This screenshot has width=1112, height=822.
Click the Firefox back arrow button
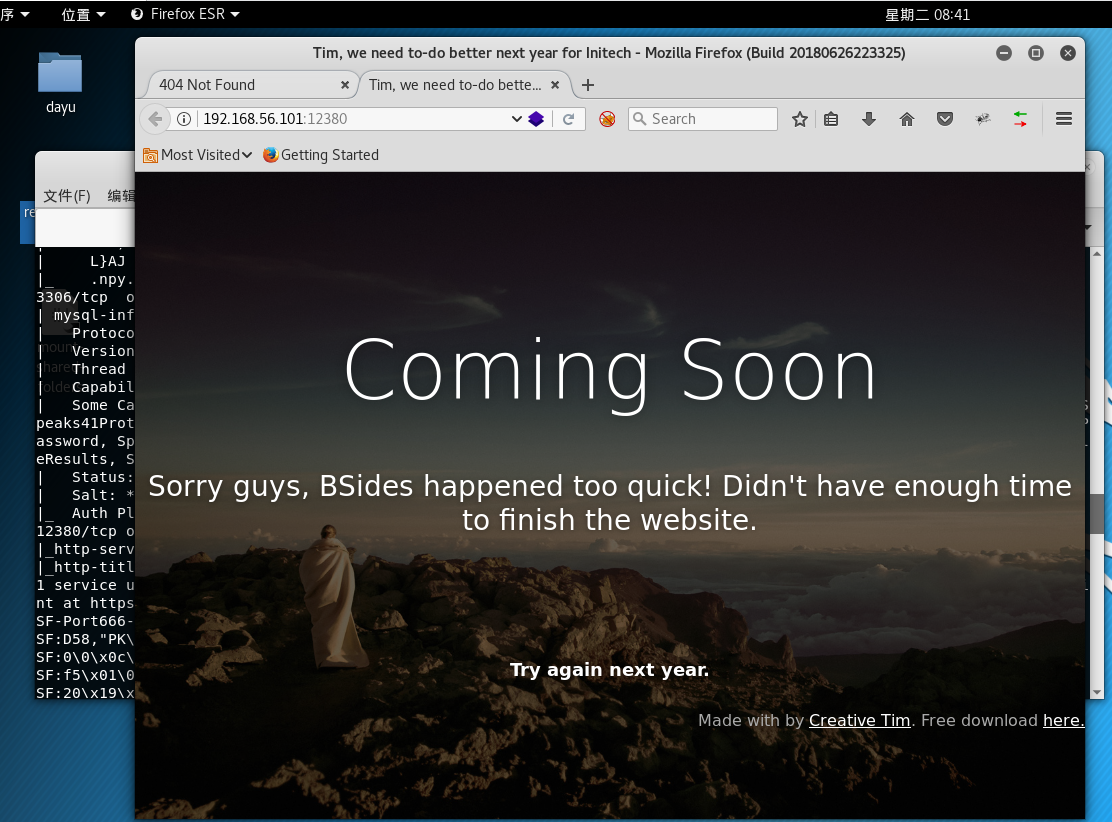pos(155,119)
